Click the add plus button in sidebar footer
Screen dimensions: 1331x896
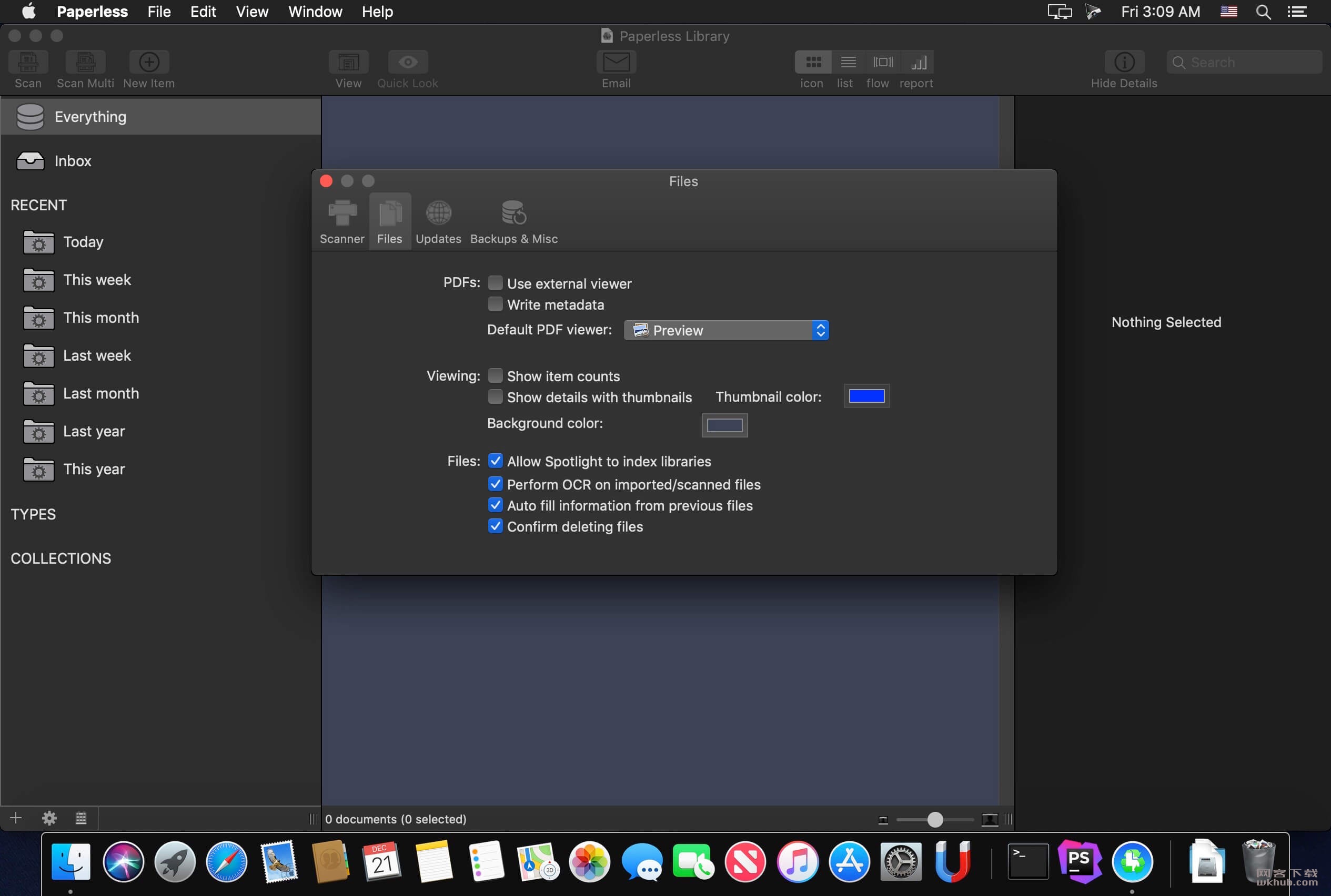coord(16,818)
